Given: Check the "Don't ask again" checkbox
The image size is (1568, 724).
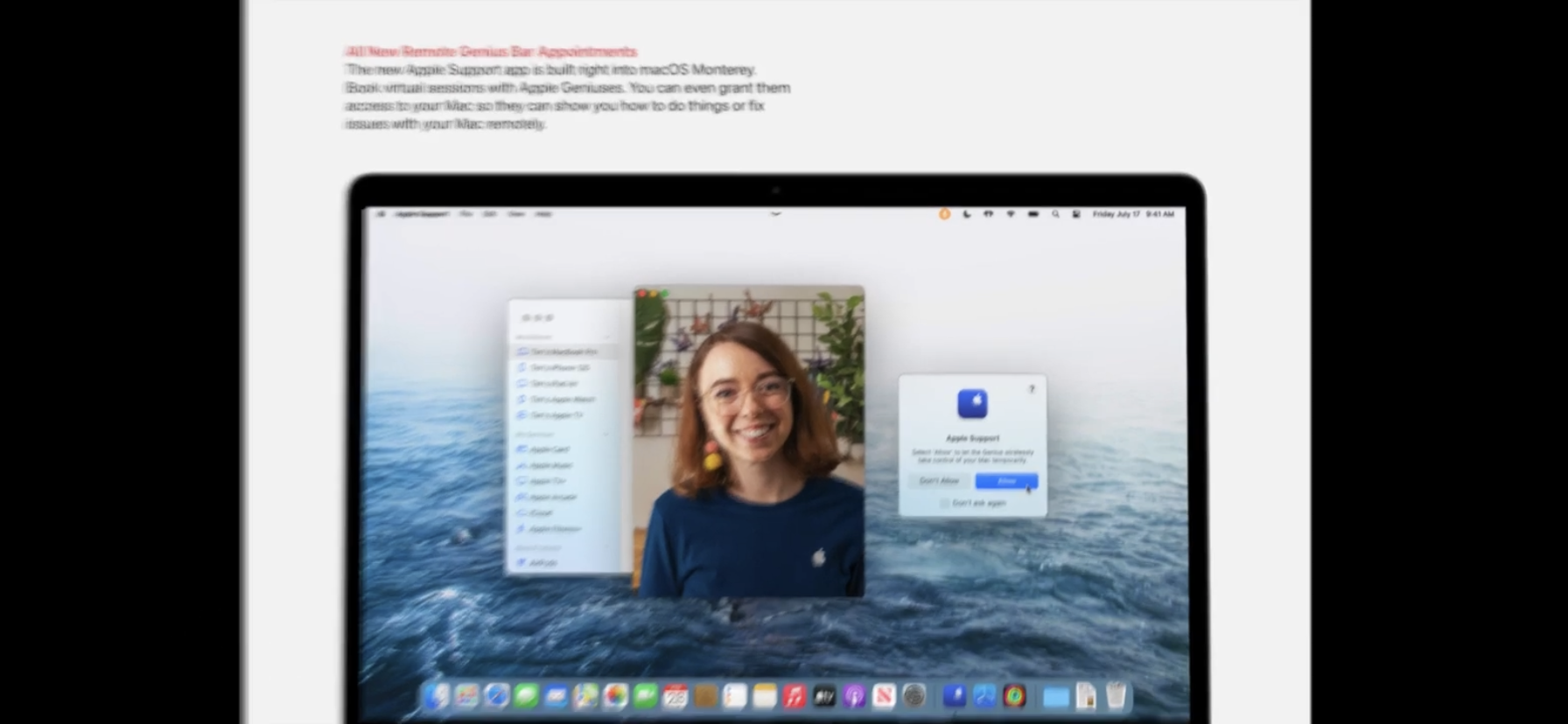Looking at the screenshot, I should click(944, 504).
